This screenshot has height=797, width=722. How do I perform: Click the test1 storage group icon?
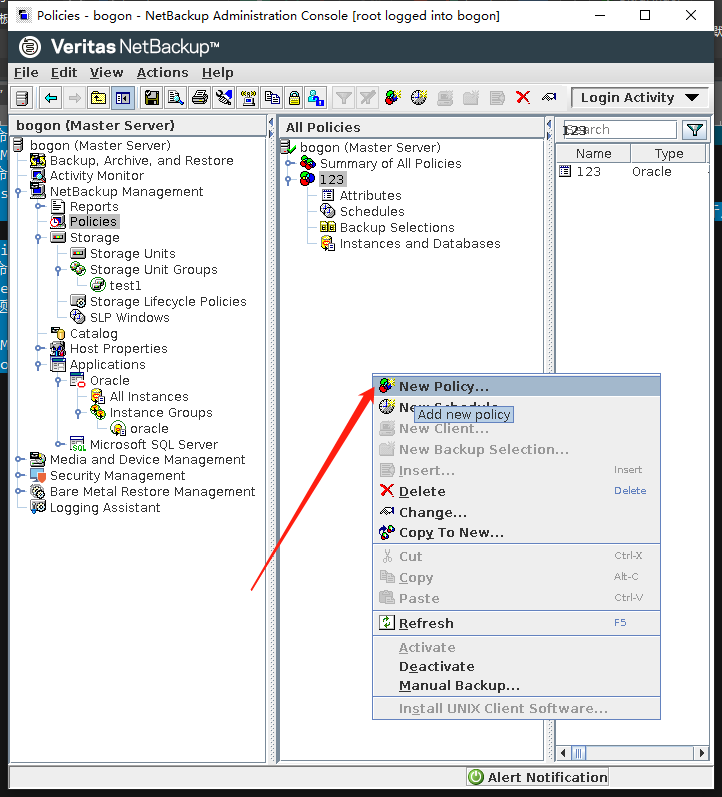pos(98,285)
